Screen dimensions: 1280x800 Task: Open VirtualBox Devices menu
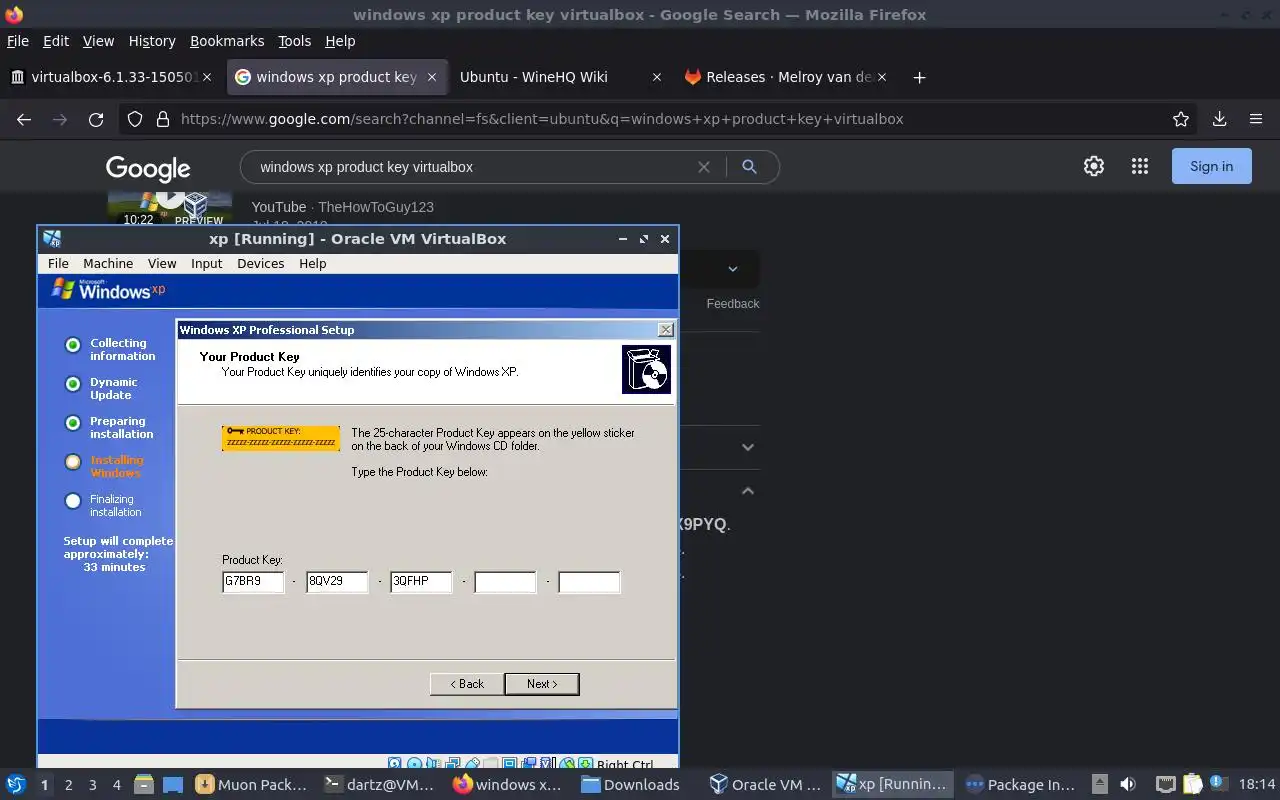click(x=260, y=264)
